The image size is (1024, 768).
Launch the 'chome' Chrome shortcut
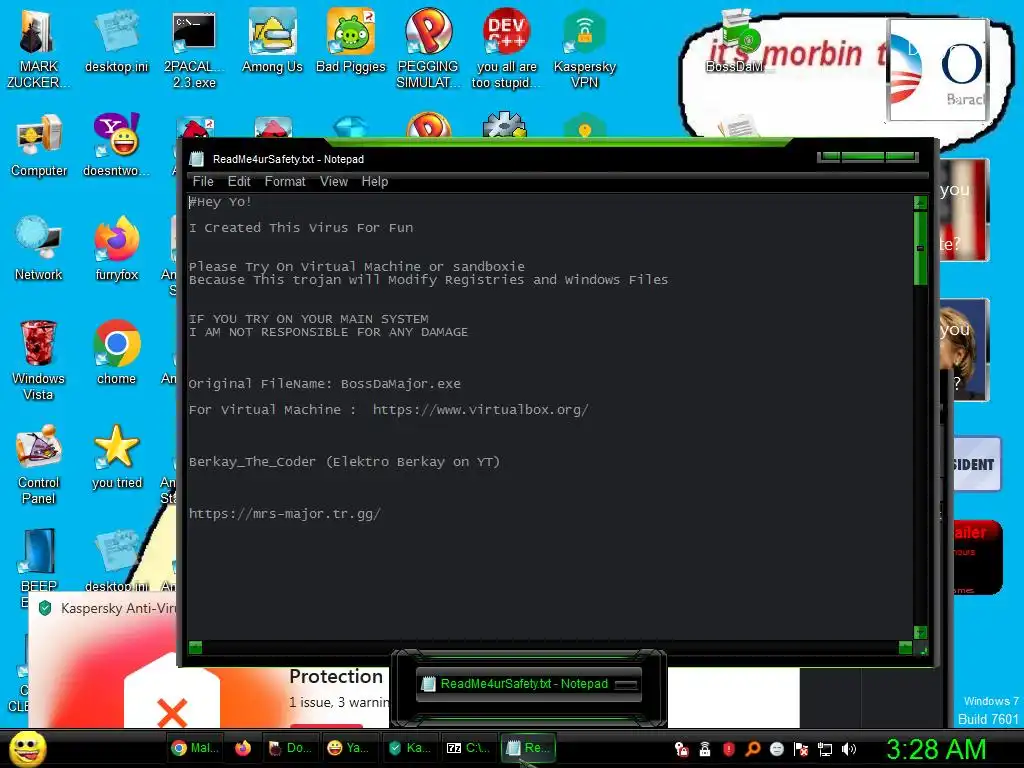(x=116, y=353)
